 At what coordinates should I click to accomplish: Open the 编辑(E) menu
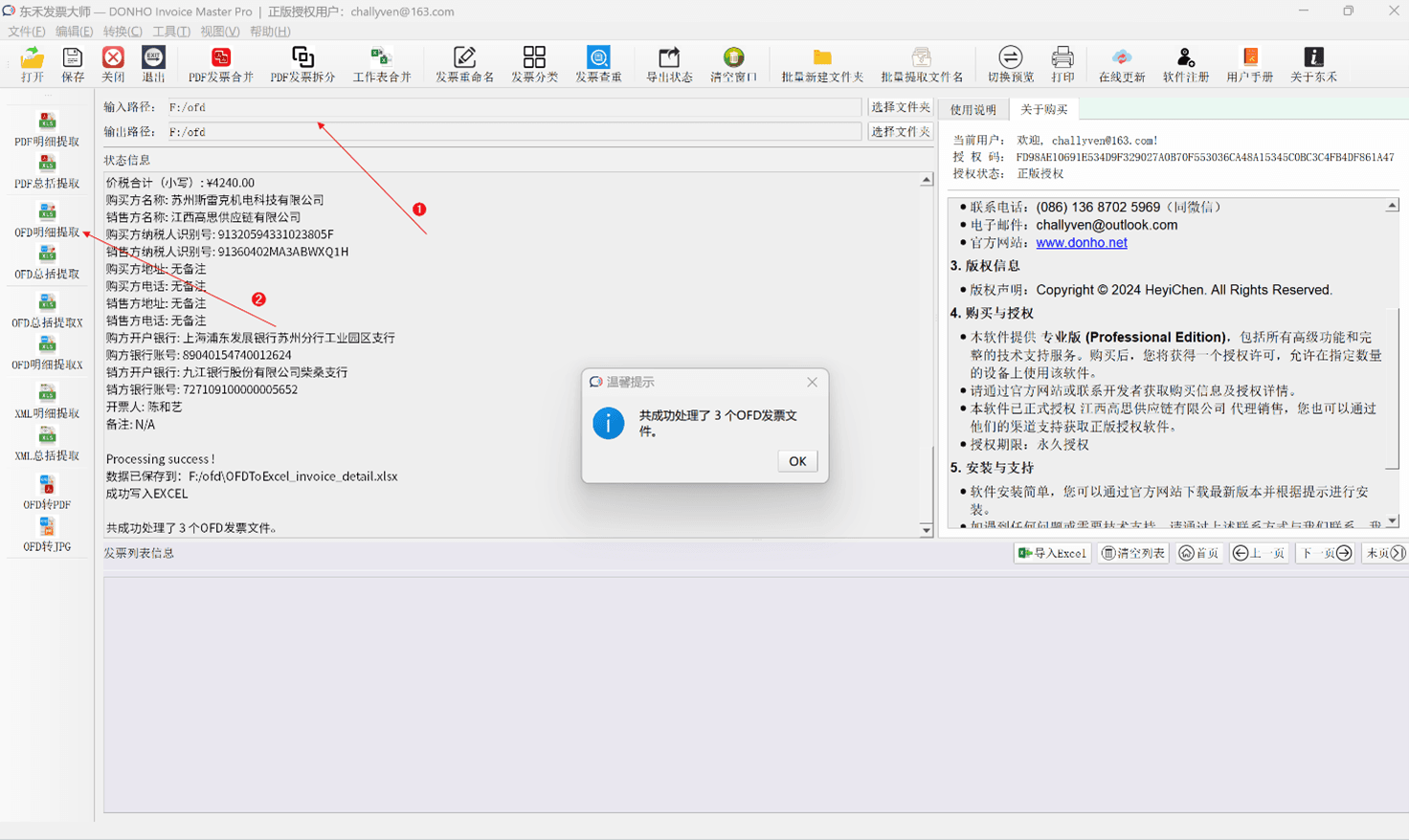coord(75,32)
